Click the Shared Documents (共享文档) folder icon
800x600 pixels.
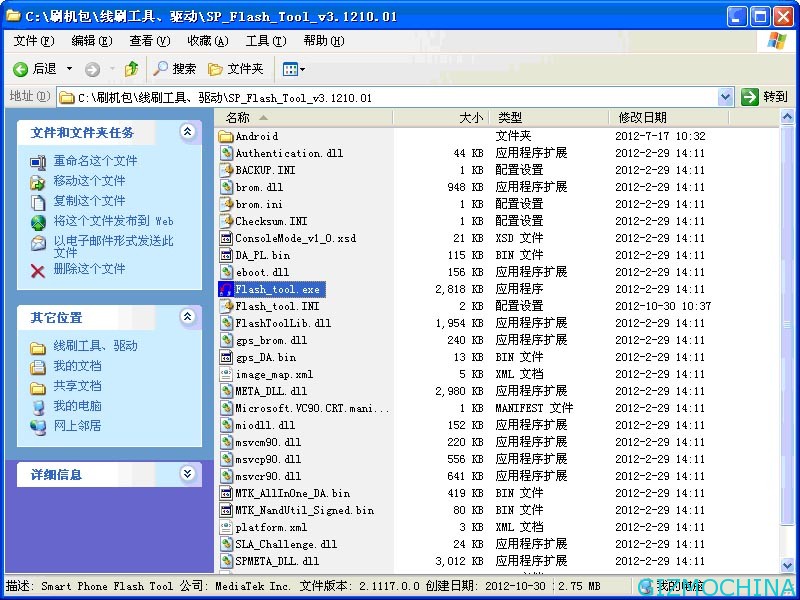pos(38,387)
